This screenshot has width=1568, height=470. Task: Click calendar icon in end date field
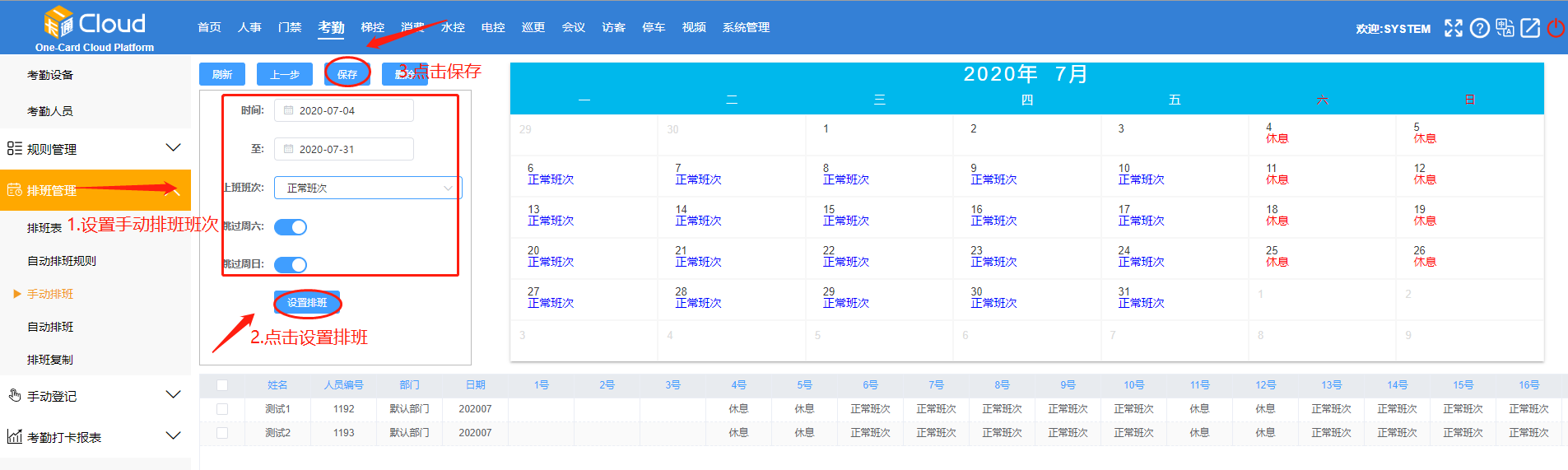(289, 149)
